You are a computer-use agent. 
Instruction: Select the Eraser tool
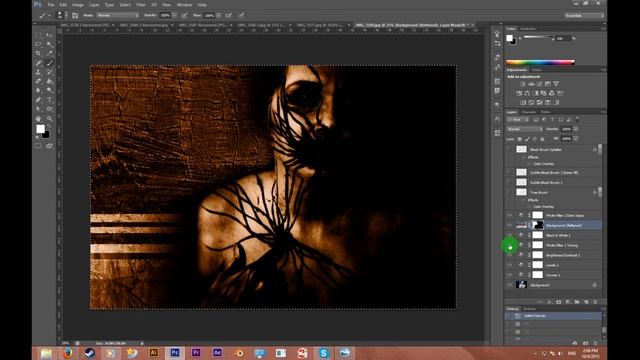(38, 81)
